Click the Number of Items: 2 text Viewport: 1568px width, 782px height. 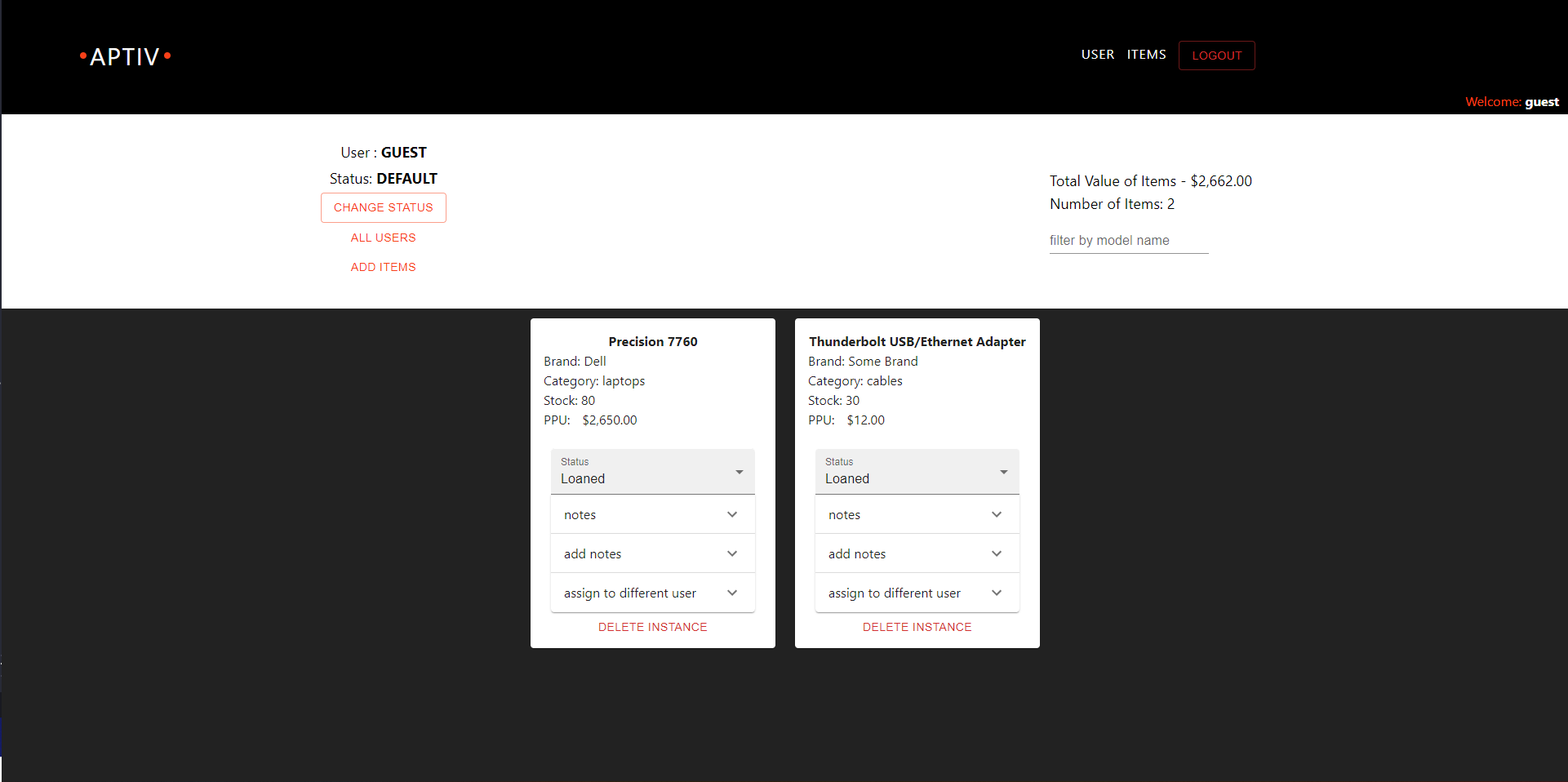pyautogui.click(x=1113, y=204)
